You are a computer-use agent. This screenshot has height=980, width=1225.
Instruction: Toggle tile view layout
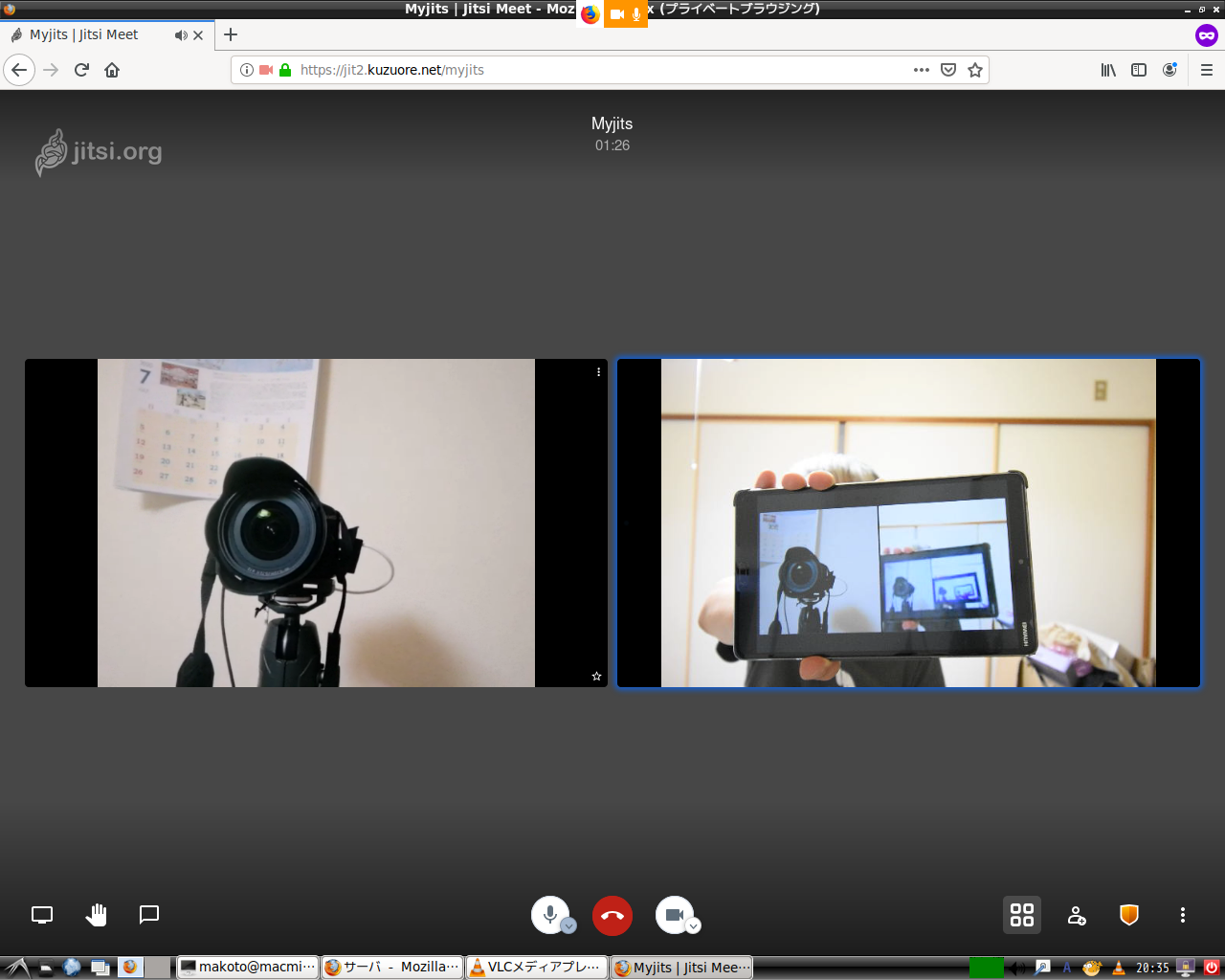click(1022, 916)
